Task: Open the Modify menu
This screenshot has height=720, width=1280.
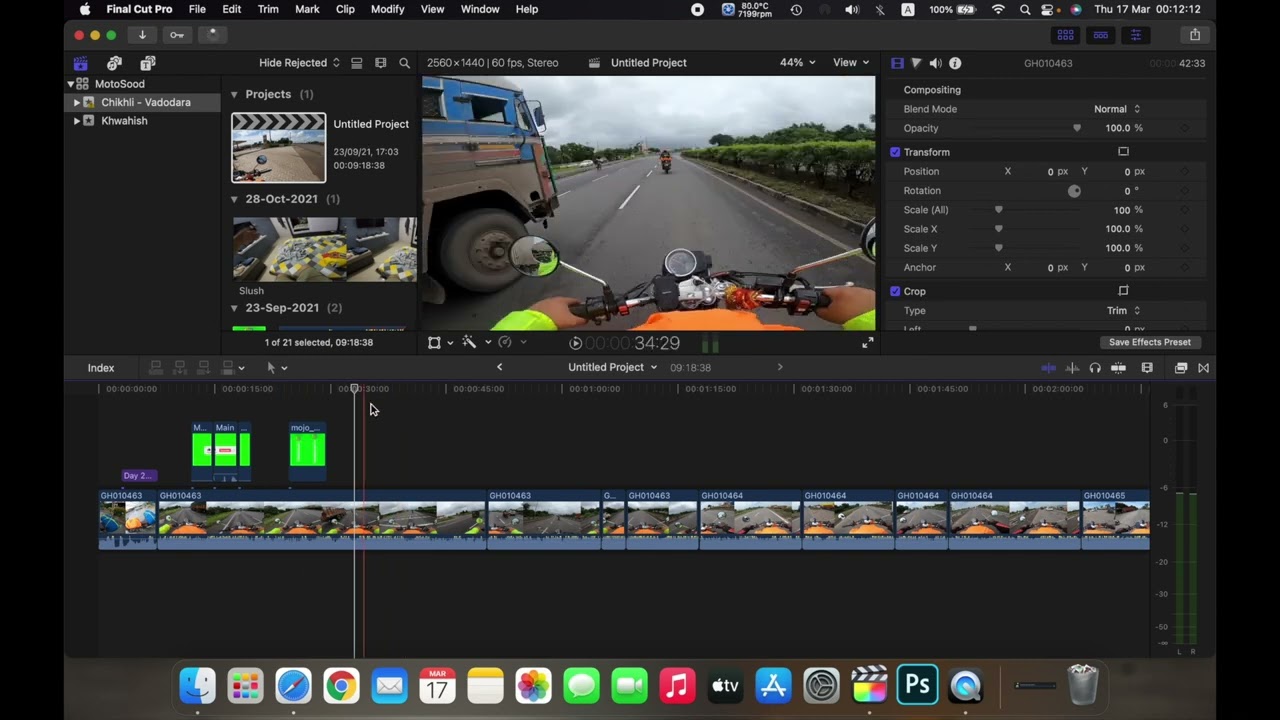Action: (387, 9)
